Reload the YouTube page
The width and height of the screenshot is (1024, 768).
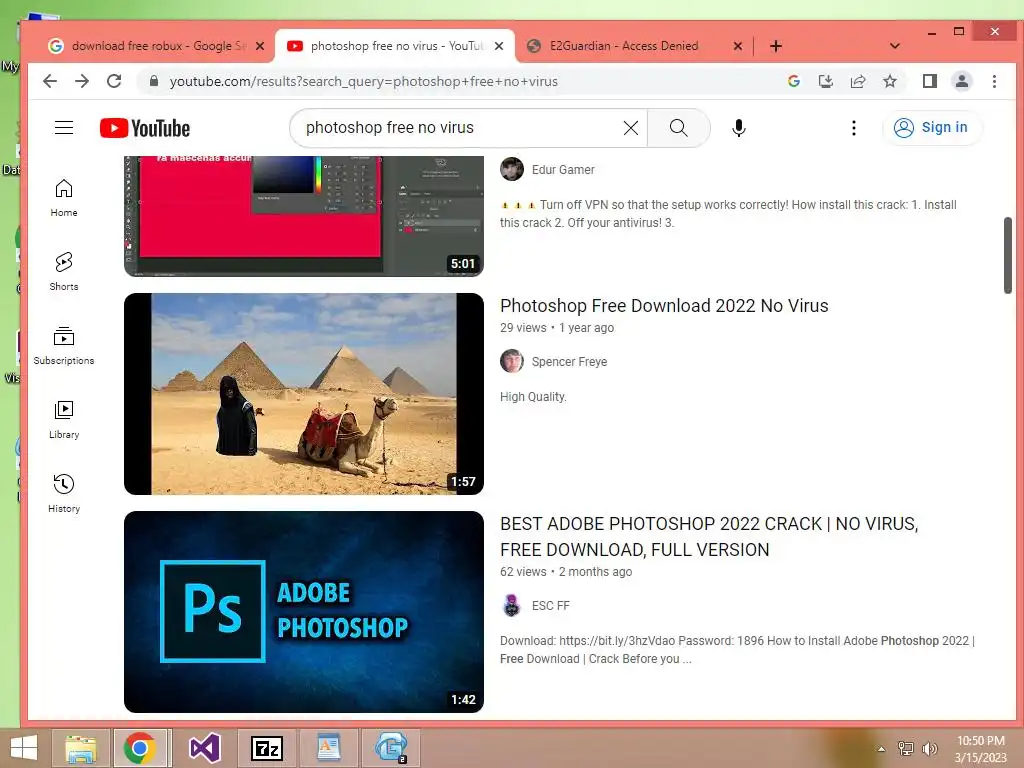pyautogui.click(x=114, y=81)
